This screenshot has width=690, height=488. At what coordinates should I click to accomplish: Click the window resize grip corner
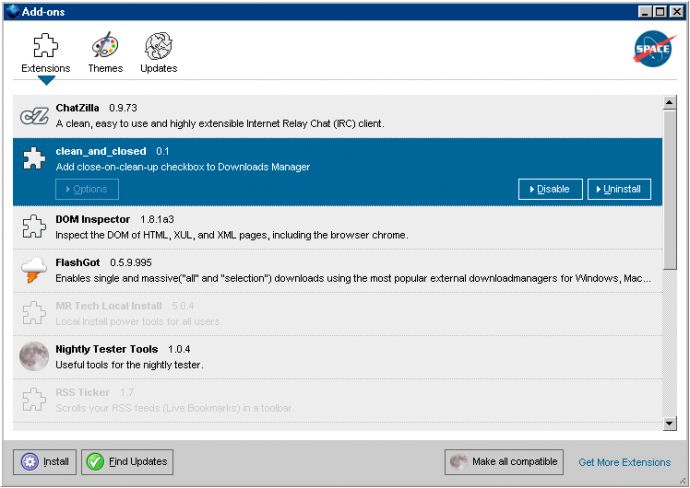click(683, 481)
